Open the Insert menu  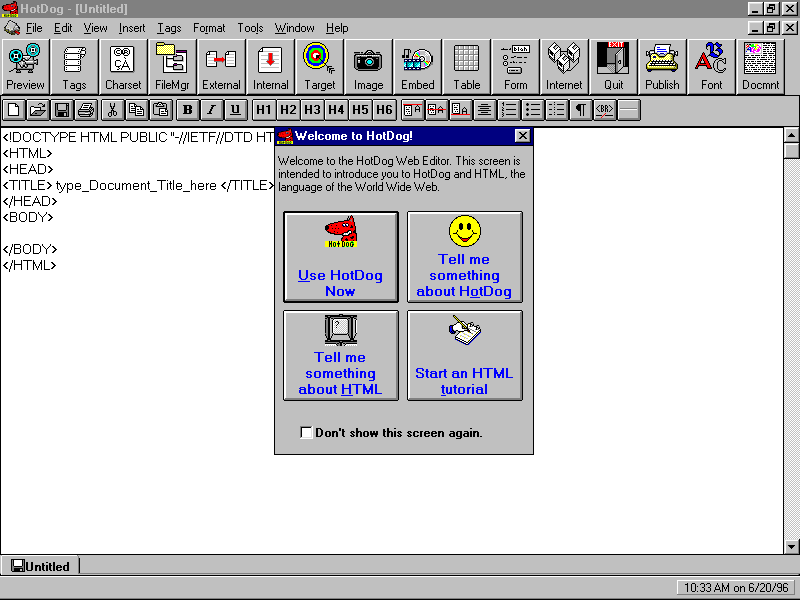point(132,28)
